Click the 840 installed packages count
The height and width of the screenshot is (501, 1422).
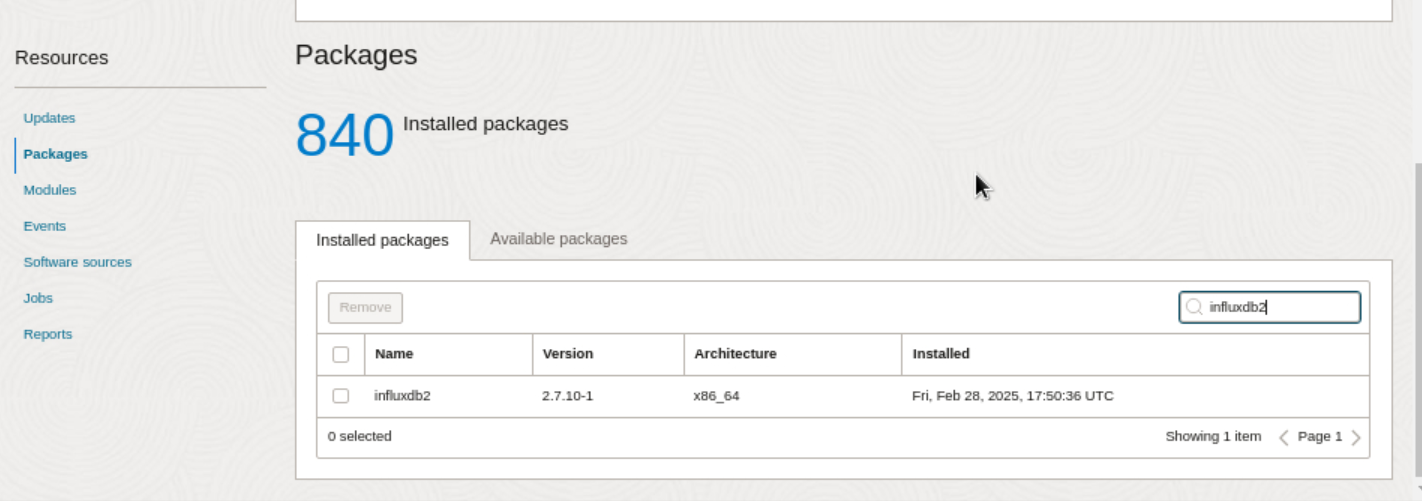[x=345, y=135]
